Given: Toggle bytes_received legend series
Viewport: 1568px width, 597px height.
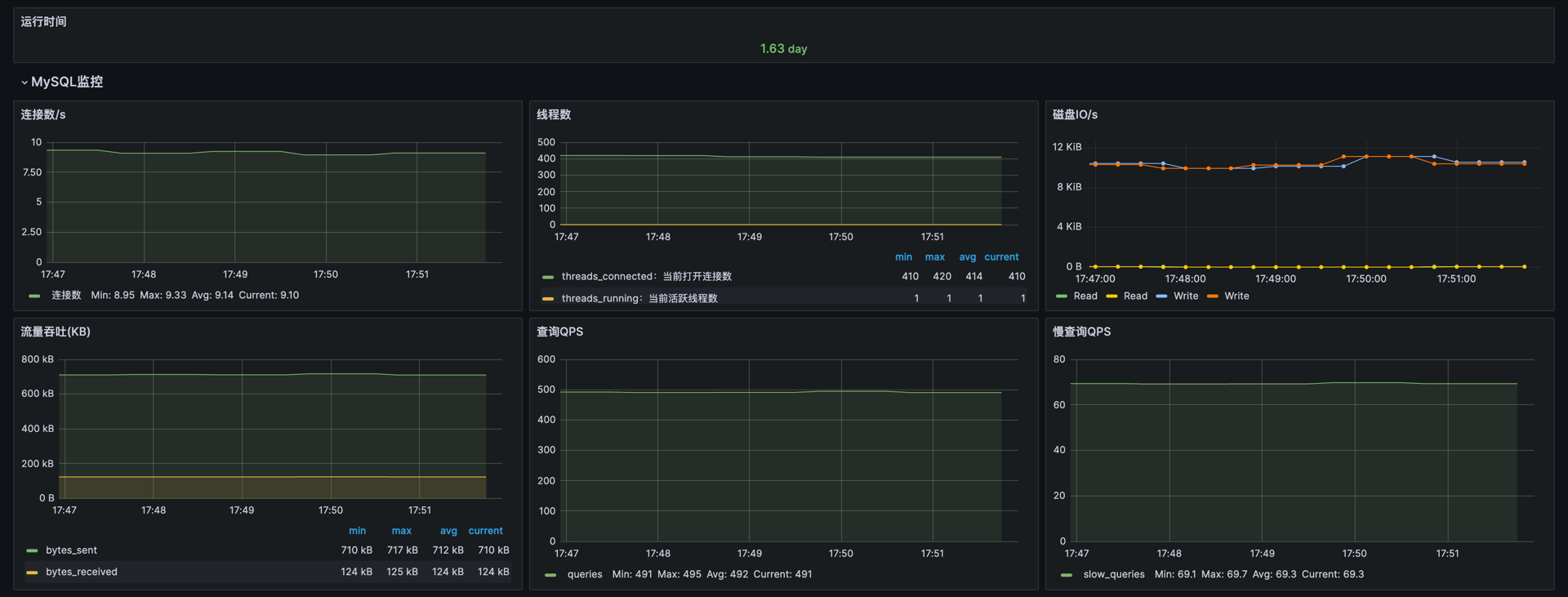Looking at the screenshot, I should [82, 572].
